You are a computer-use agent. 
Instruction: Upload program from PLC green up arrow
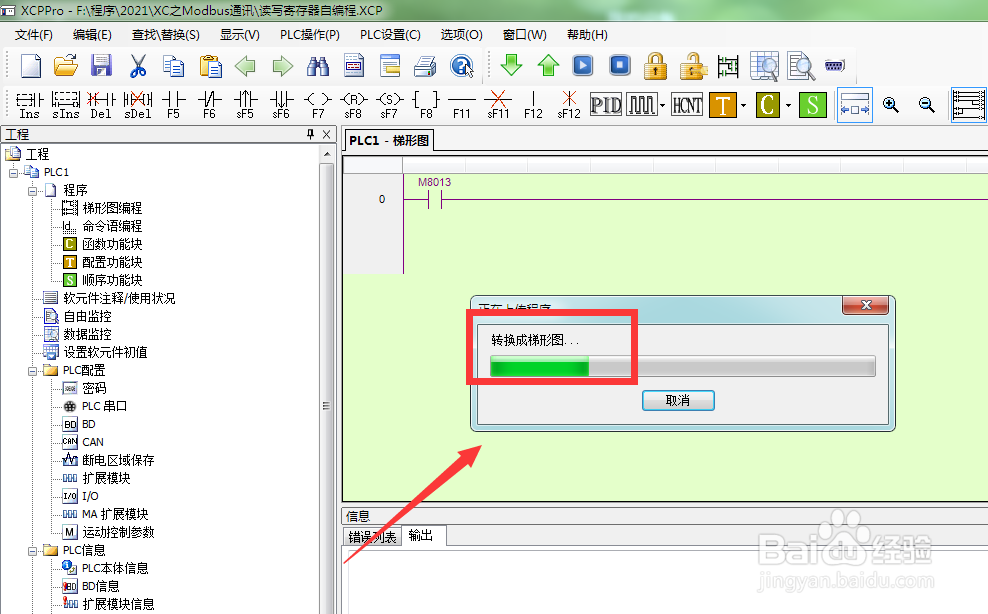tap(548, 65)
